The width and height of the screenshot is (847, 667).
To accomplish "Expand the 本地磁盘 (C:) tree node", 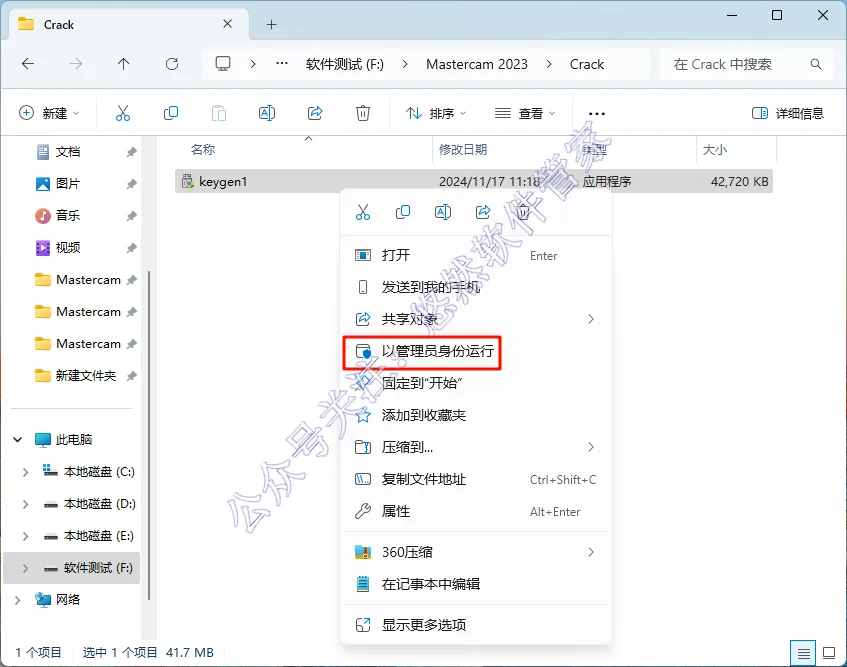I will point(25,472).
